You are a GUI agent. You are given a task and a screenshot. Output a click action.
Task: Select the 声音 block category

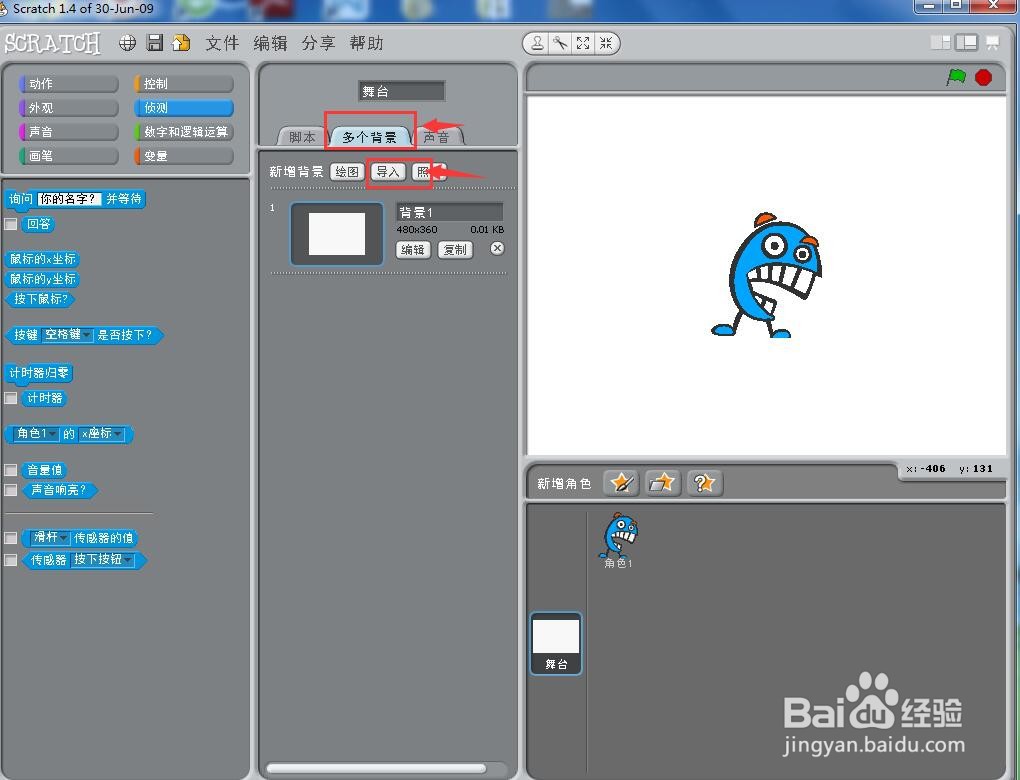point(68,131)
